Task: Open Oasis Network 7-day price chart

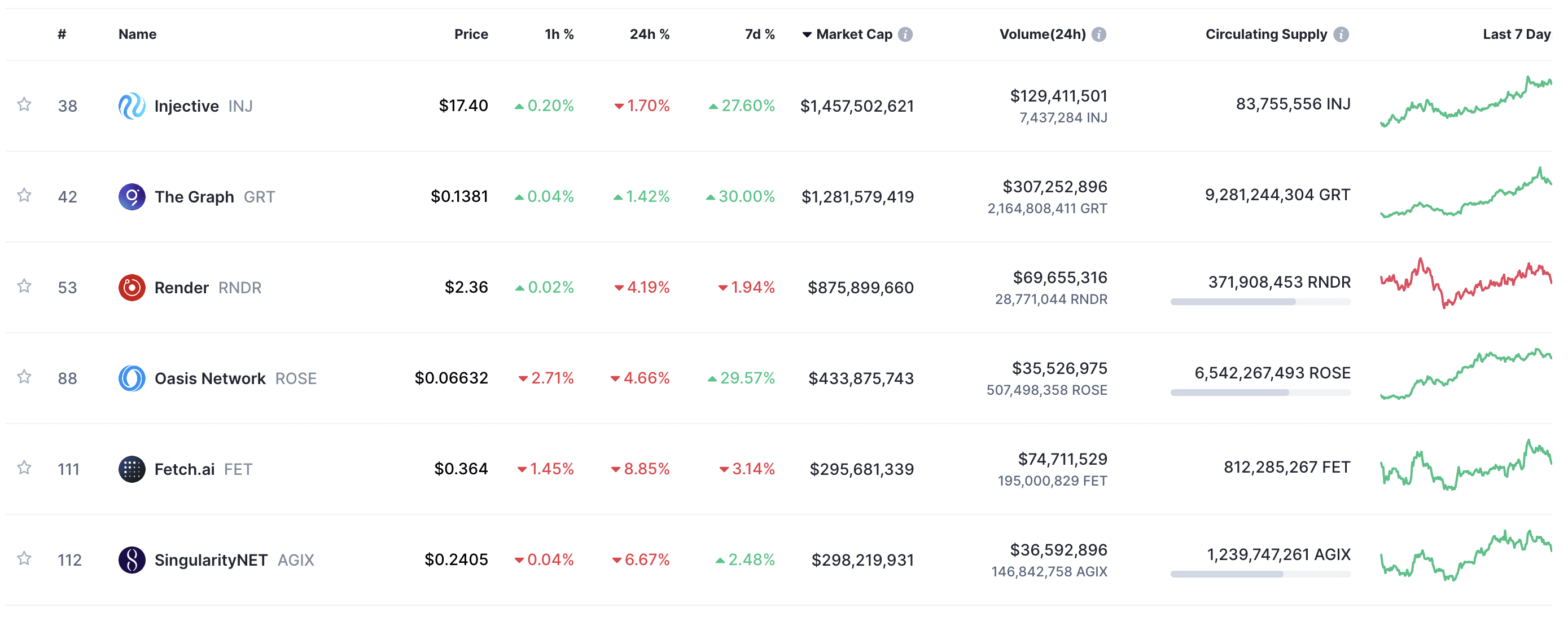Action: 1466,373
